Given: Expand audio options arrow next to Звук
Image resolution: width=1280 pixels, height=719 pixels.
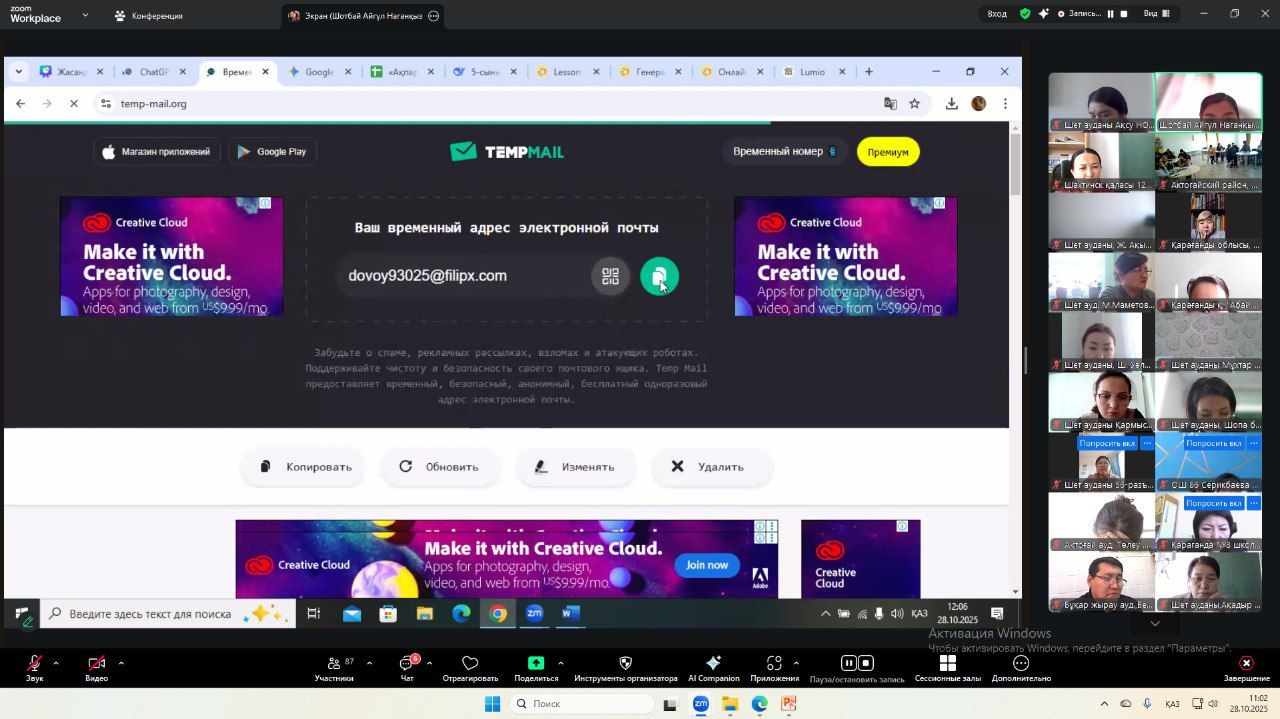Looking at the screenshot, I should (x=56, y=662).
